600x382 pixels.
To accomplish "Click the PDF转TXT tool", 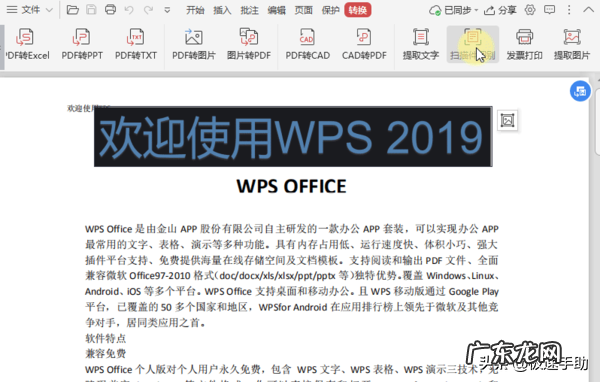I will pyautogui.click(x=136, y=44).
